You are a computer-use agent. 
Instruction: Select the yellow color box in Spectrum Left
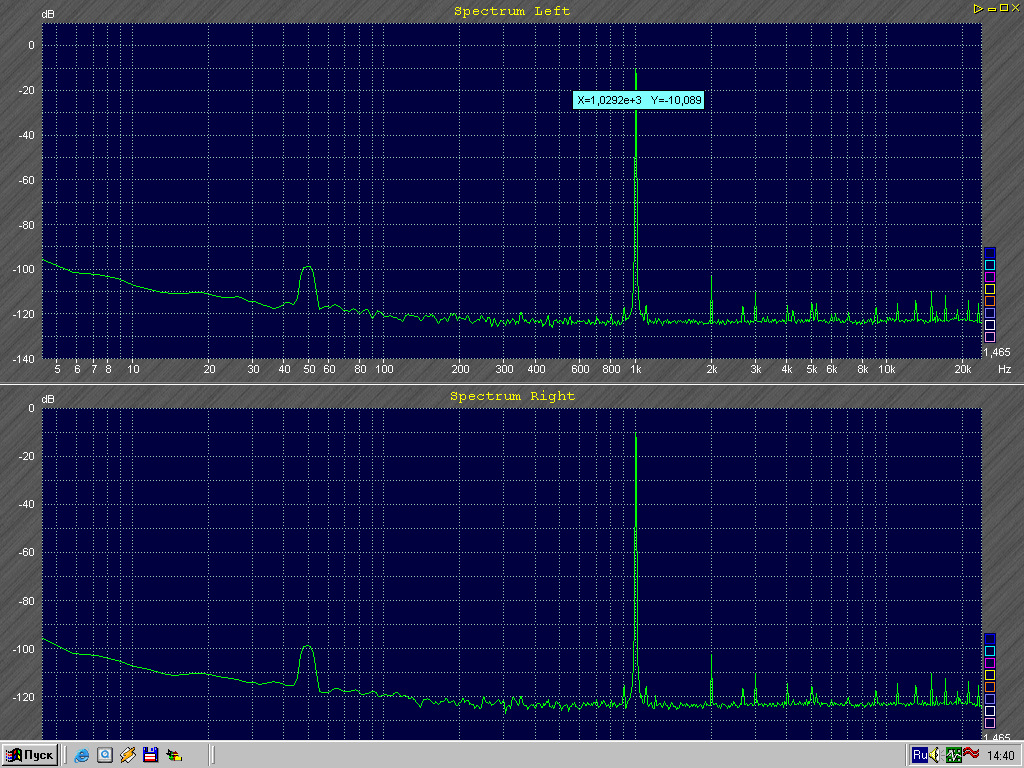pos(990,288)
